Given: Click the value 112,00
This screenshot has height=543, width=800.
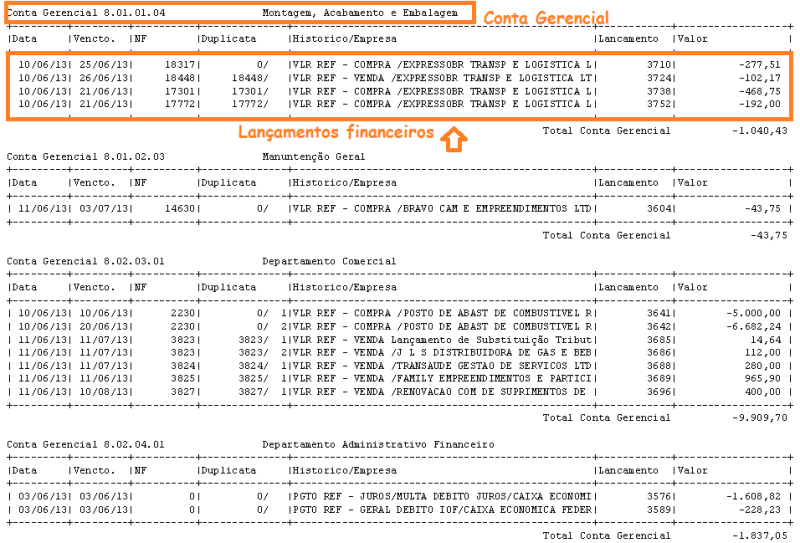Looking at the screenshot, I should (763, 353).
